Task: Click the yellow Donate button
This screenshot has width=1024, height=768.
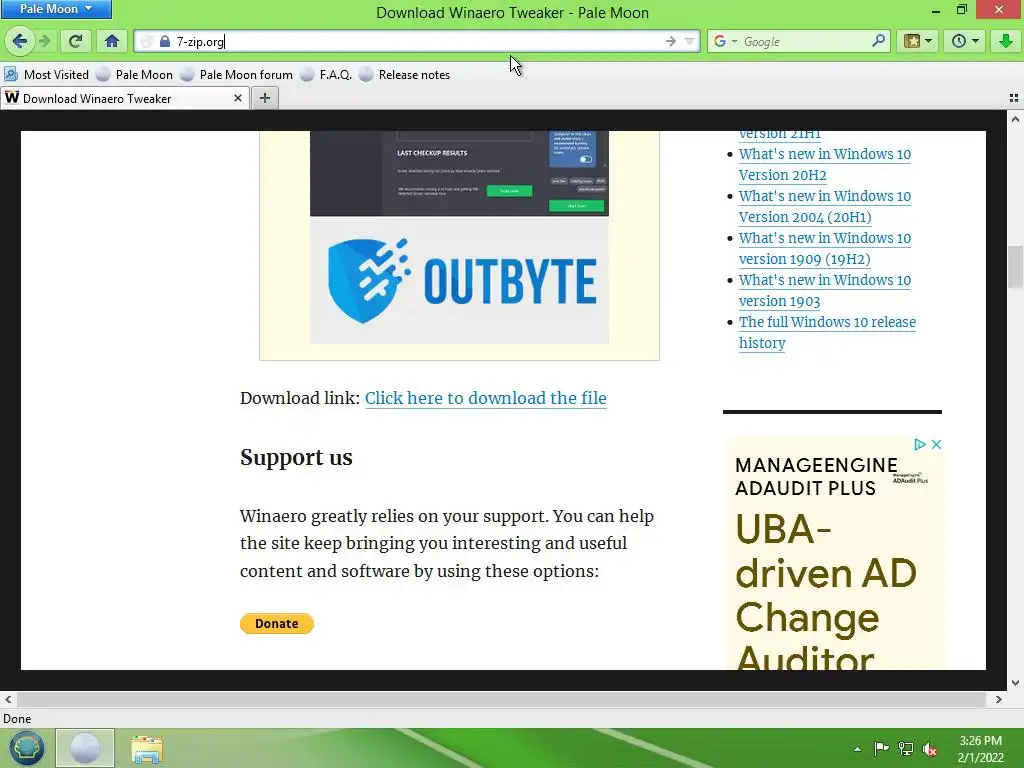Action: (276, 623)
